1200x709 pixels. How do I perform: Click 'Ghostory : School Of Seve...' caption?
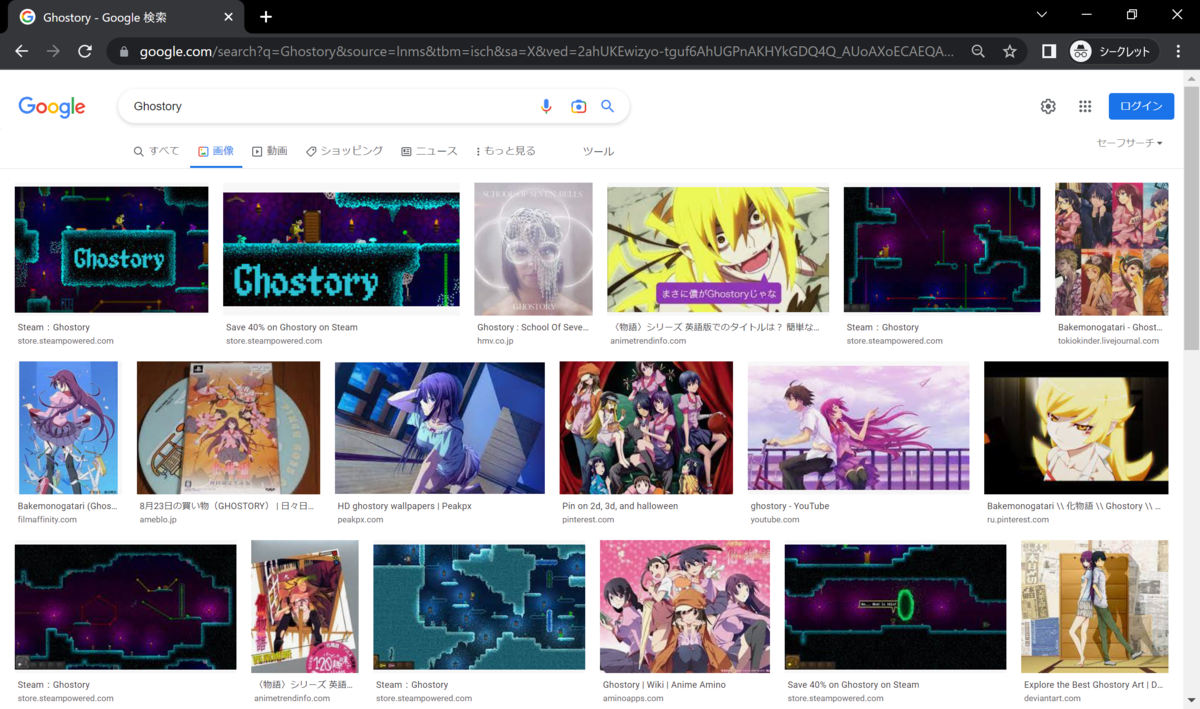[533, 327]
